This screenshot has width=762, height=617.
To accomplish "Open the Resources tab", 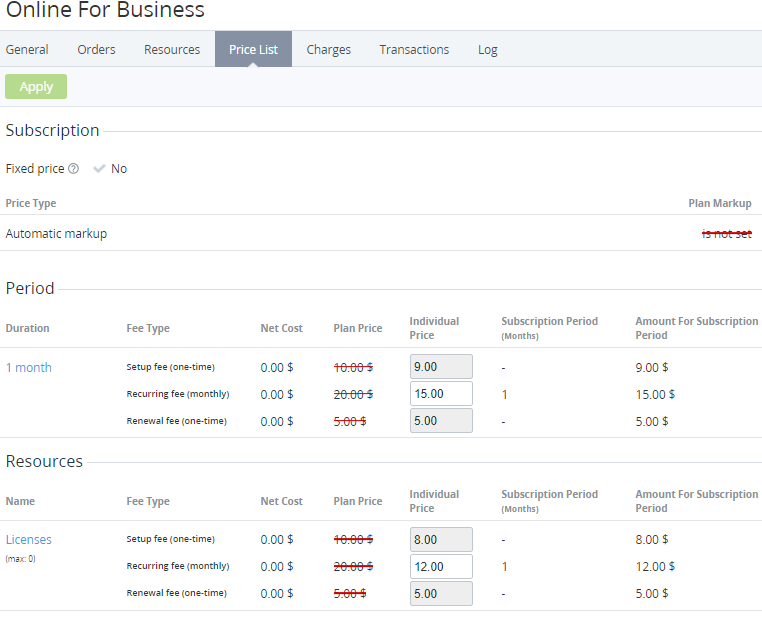I will pyautogui.click(x=172, y=49).
